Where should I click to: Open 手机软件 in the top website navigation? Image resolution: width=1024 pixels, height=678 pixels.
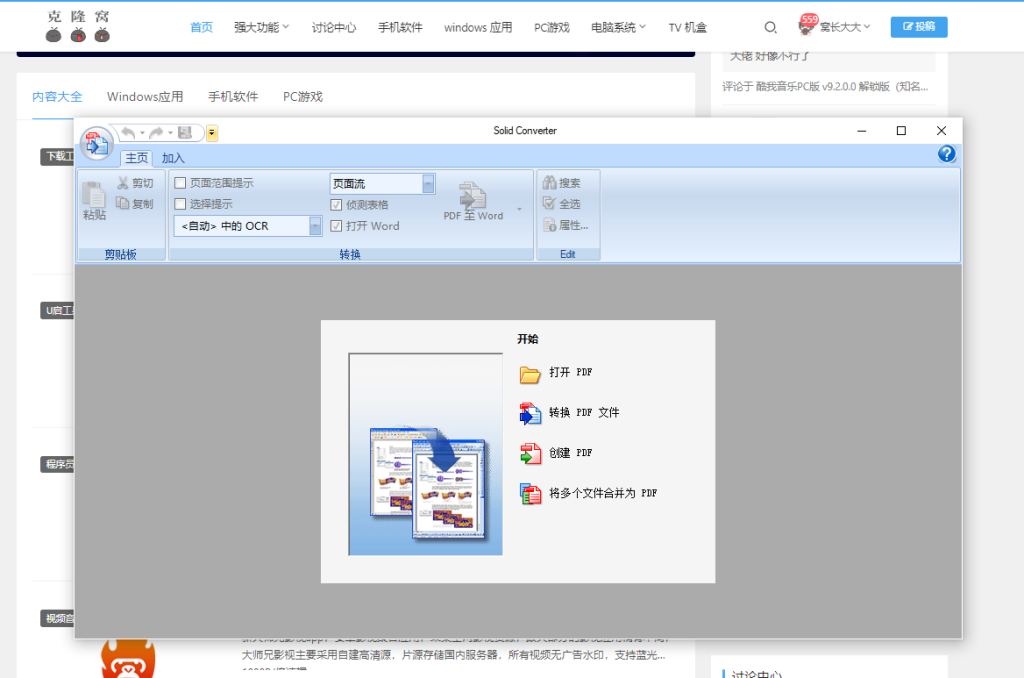click(x=400, y=27)
